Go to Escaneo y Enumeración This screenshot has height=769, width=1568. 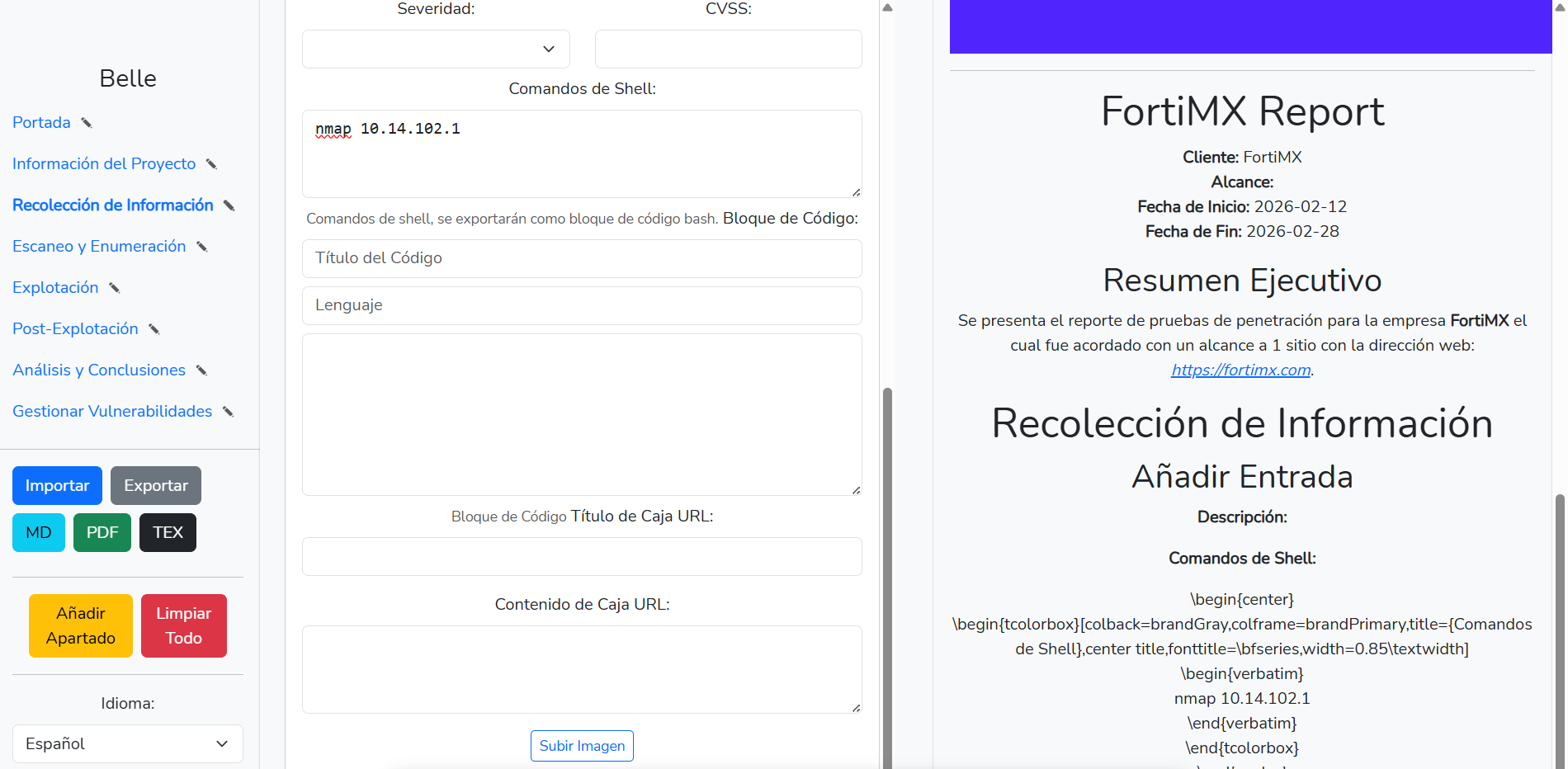[x=99, y=246]
